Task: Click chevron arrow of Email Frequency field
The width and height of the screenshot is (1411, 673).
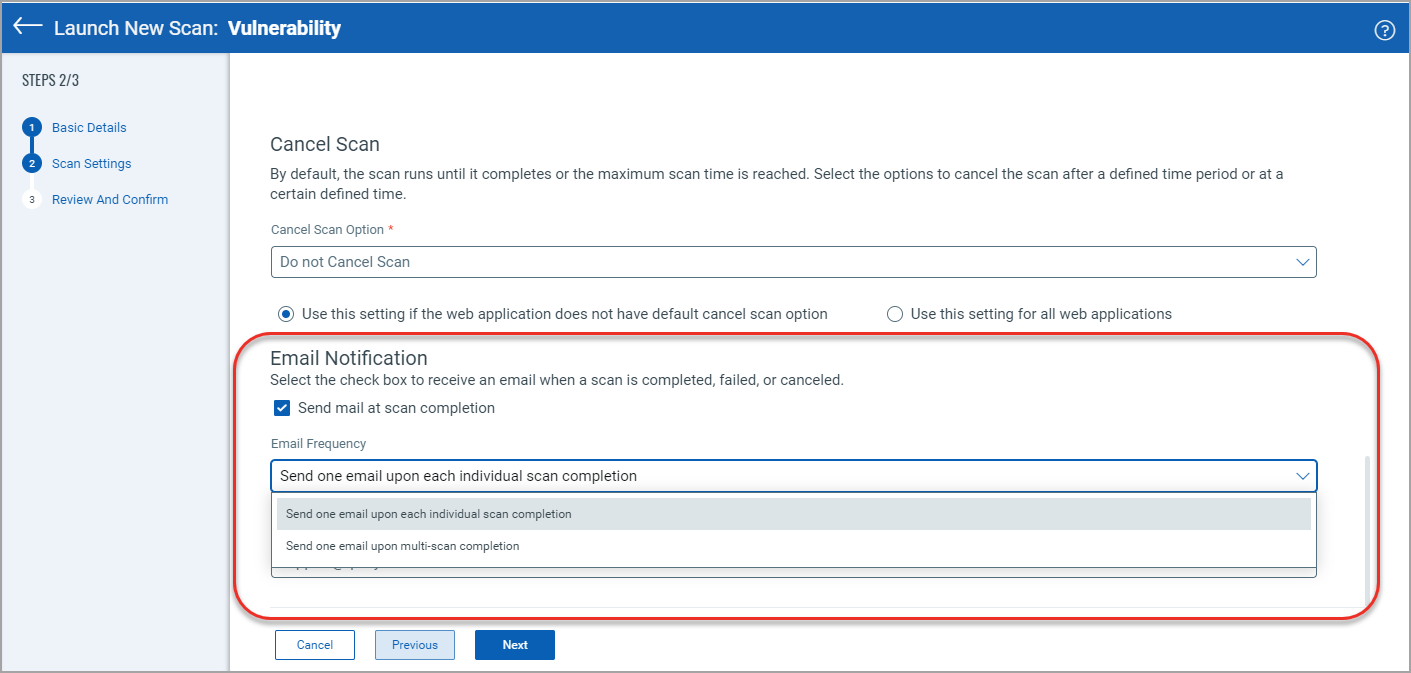Action: pyautogui.click(x=1302, y=476)
